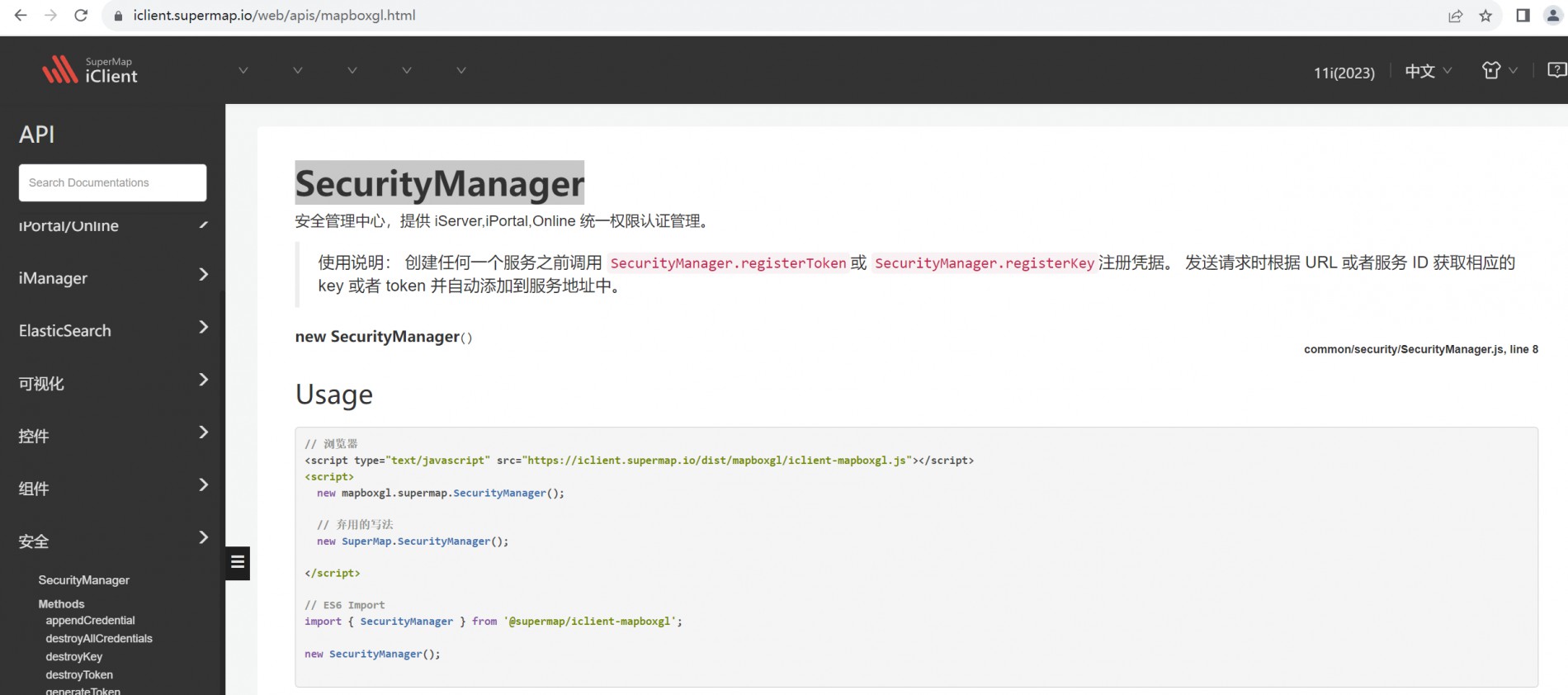The width and height of the screenshot is (1568, 695).
Task: Toggle the sidebar with the hamburger button
Action: (238, 563)
